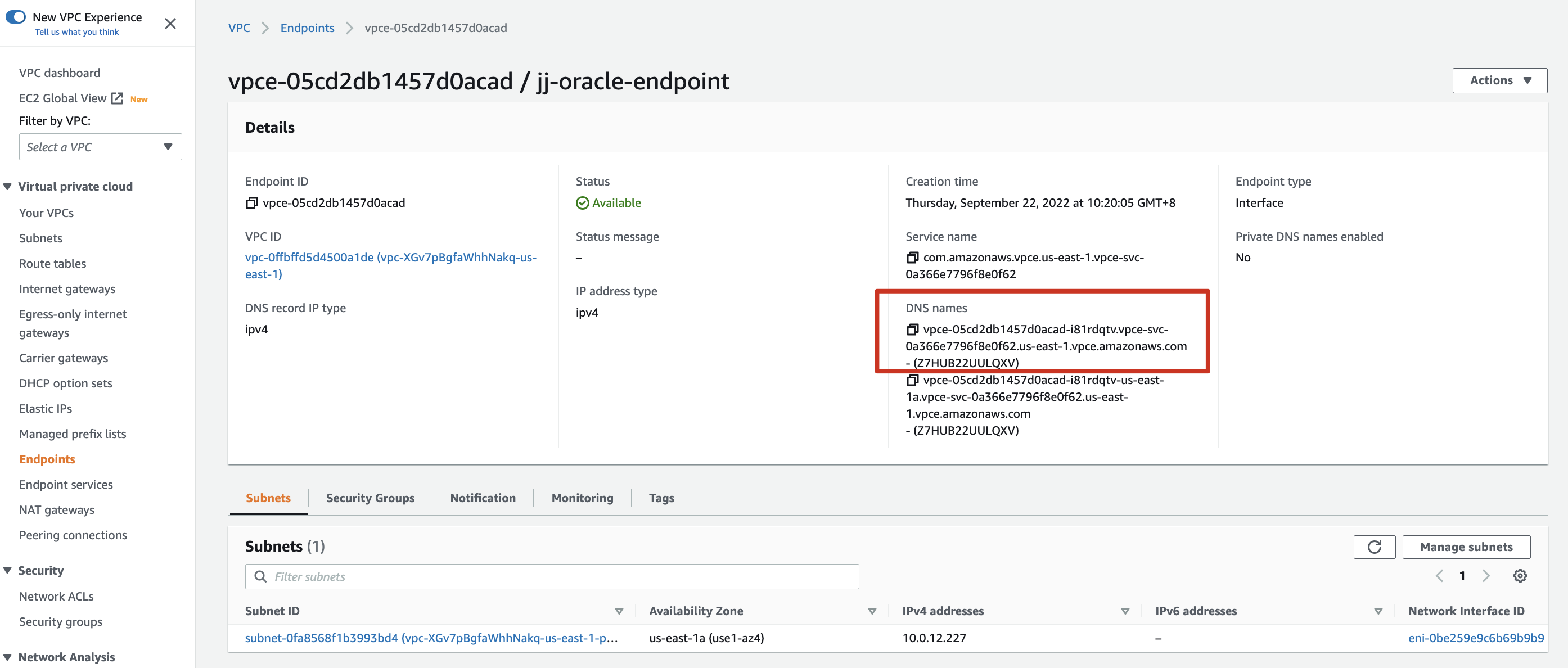Go to Subnets in the sidebar

41,238
